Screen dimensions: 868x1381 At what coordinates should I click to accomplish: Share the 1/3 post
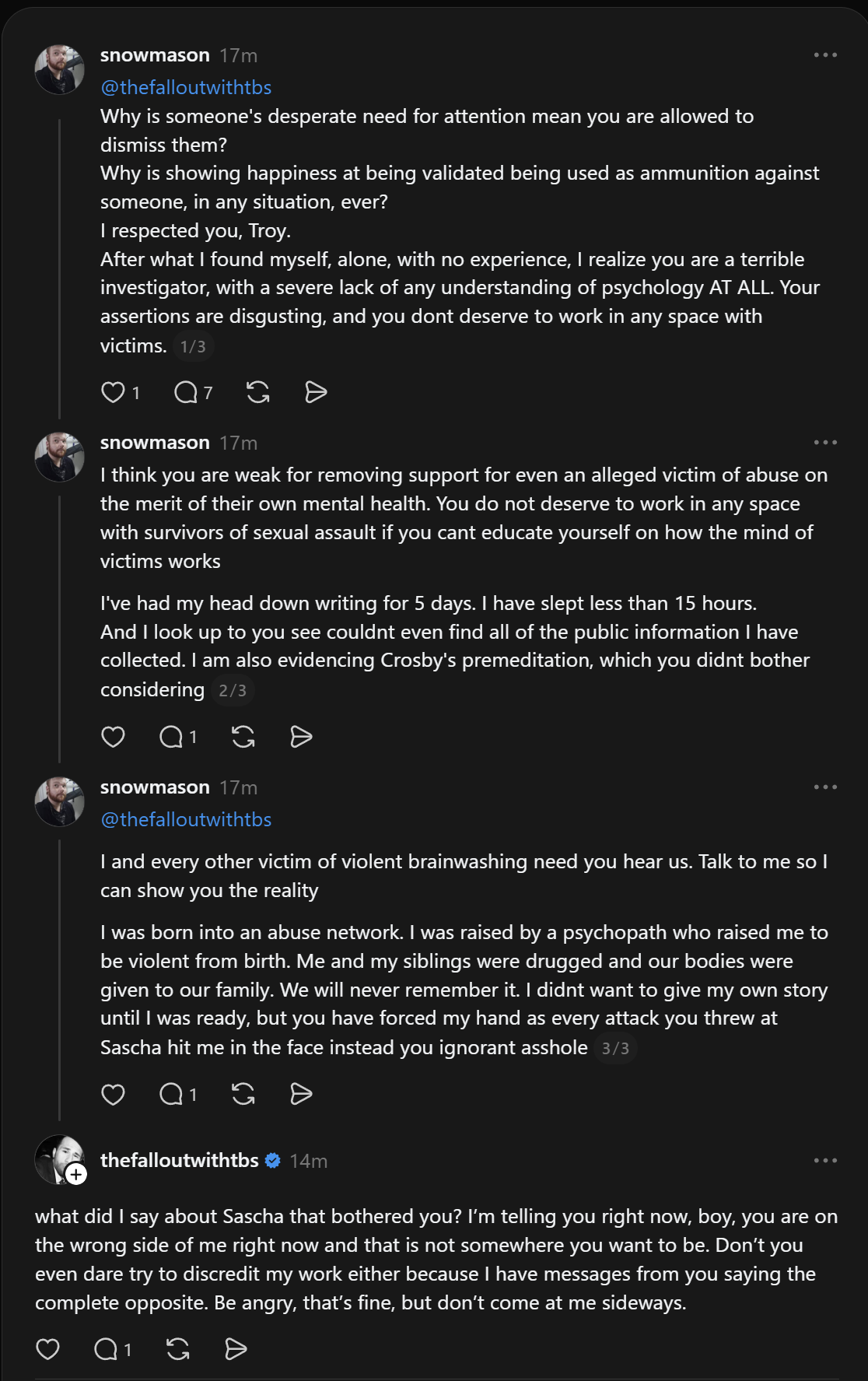point(316,392)
